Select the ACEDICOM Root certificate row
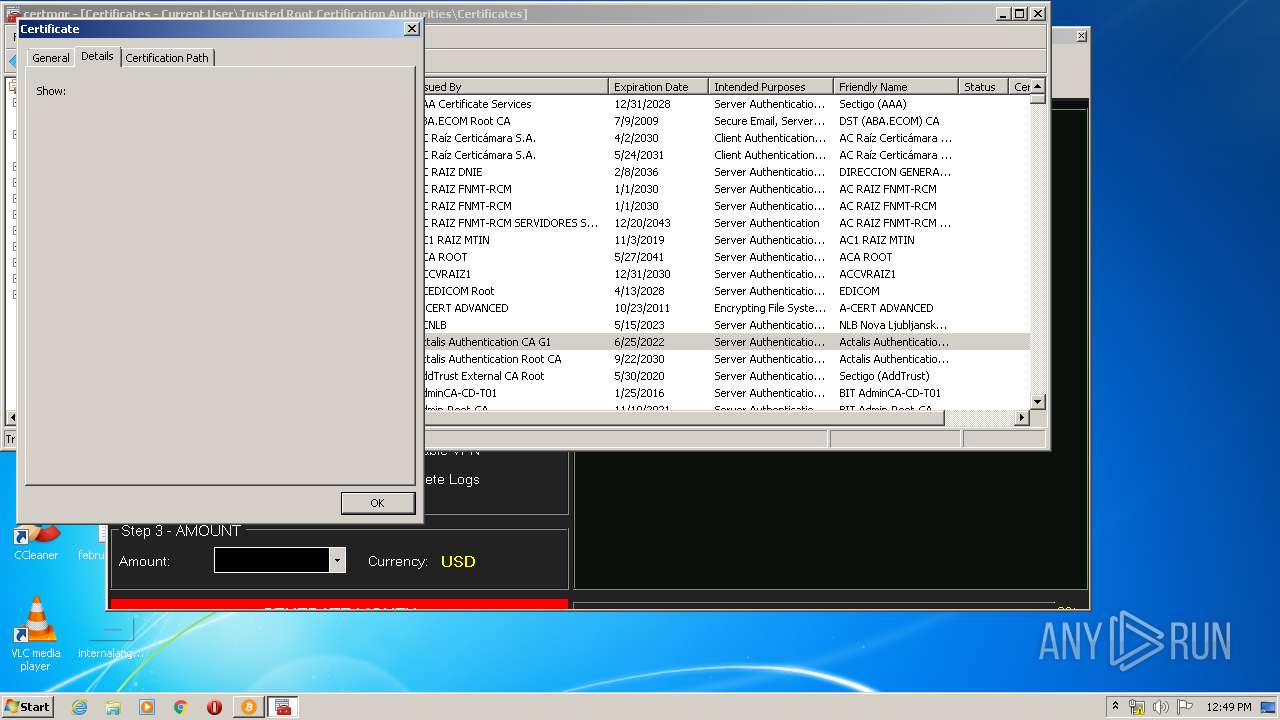1280x720 pixels. click(x=725, y=291)
